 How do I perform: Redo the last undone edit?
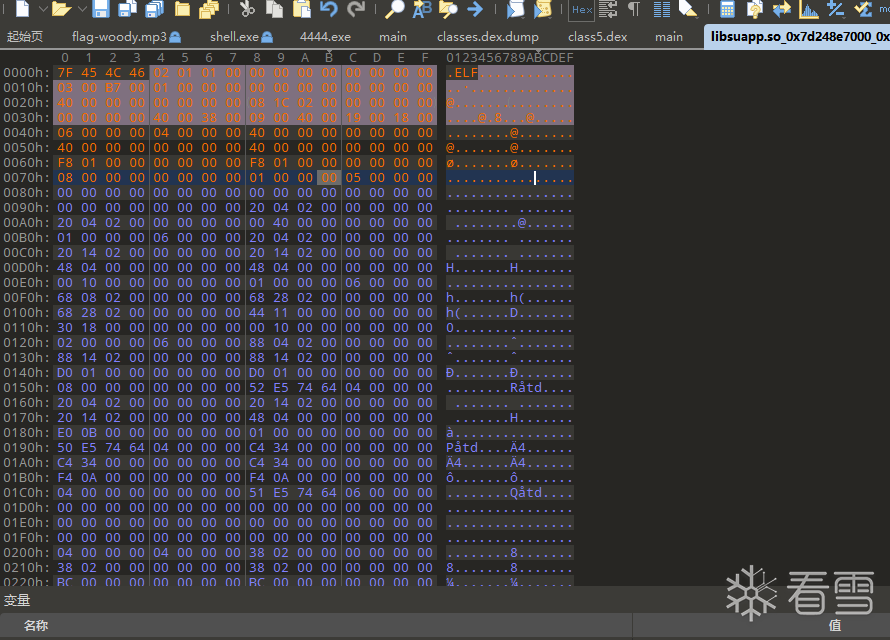click(x=356, y=9)
